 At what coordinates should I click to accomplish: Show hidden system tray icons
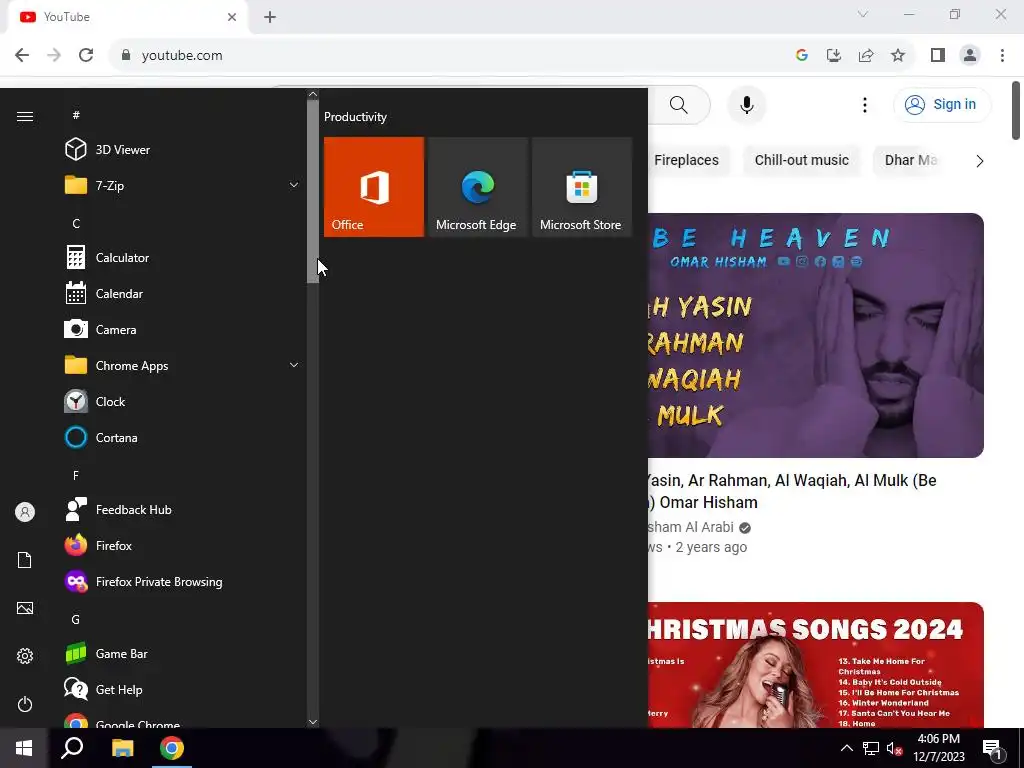pos(846,748)
